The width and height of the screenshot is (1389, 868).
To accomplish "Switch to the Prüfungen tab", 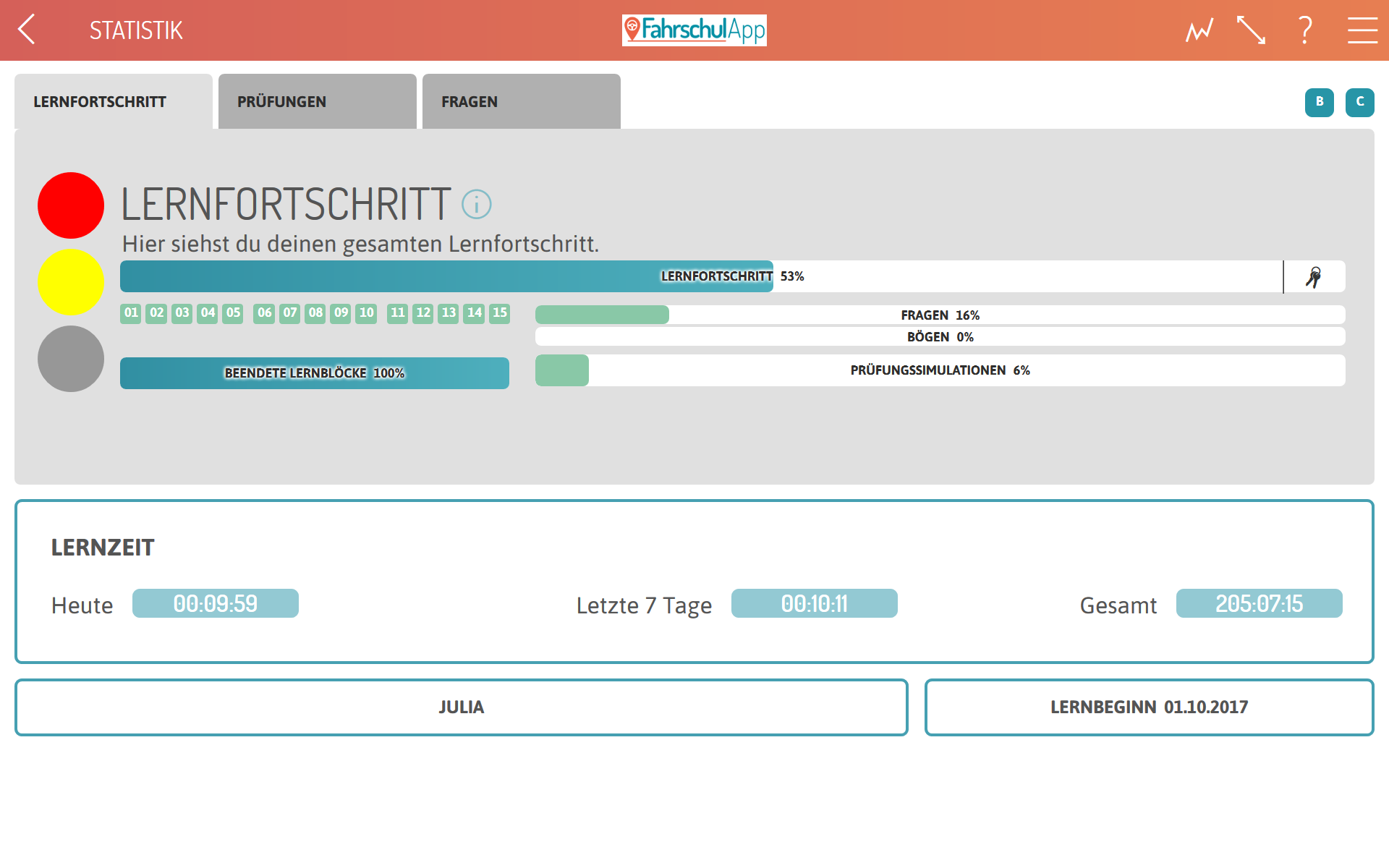I will pyautogui.click(x=318, y=101).
